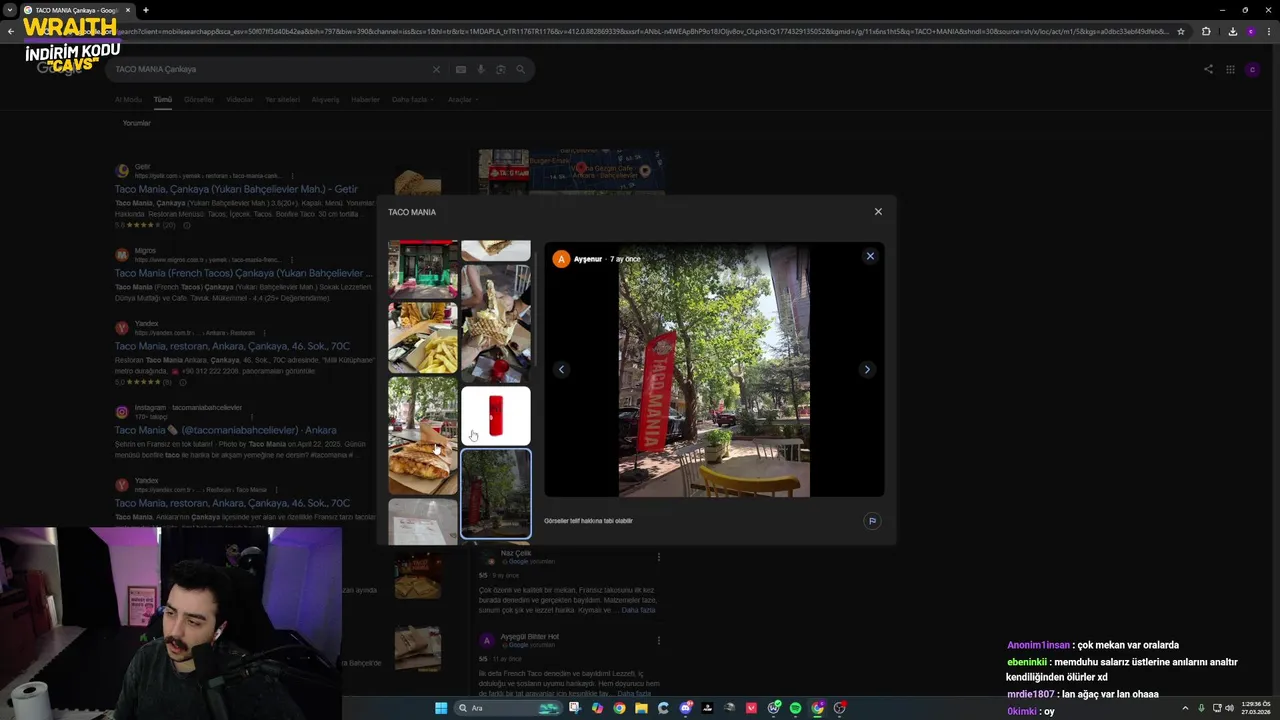Close the TACO MANIA Çankaya browser tab

pos(128,10)
